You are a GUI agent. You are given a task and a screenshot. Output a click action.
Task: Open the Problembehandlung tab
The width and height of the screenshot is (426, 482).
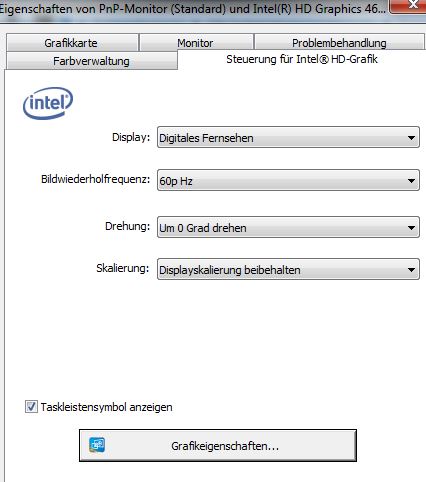(x=339, y=43)
